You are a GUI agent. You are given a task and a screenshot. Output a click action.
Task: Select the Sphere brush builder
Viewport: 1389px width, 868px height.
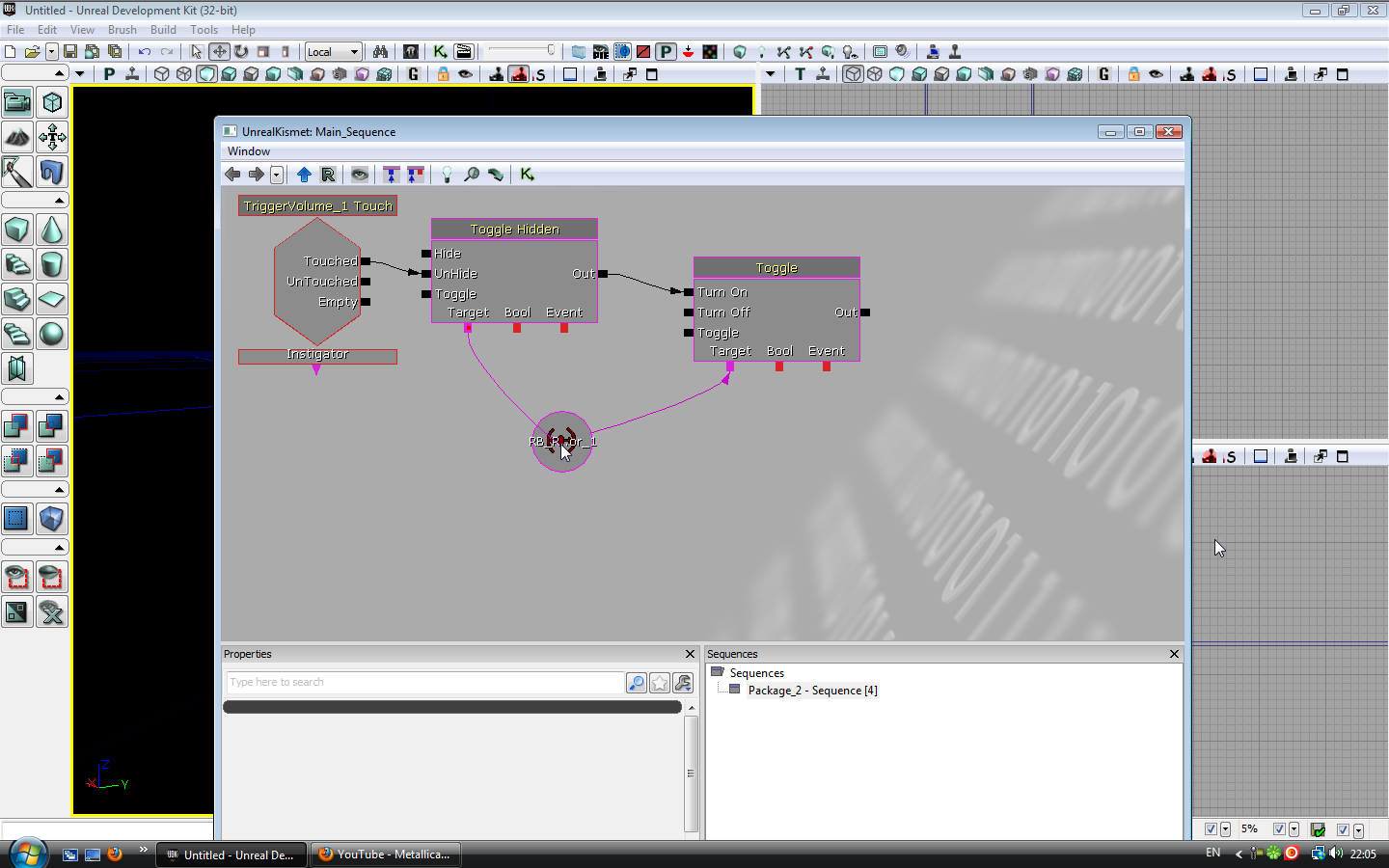pyautogui.click(x=52, y=334)
